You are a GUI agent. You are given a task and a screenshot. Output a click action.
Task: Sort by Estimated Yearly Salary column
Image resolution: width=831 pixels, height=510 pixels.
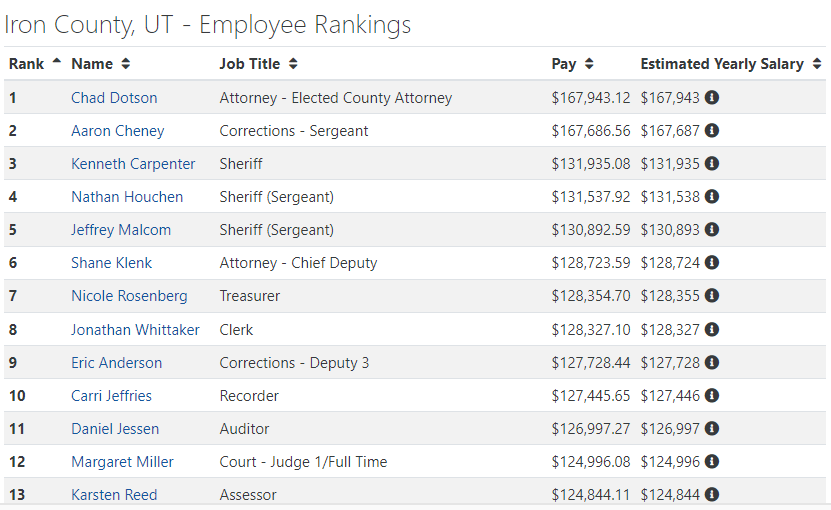[731, 64]
